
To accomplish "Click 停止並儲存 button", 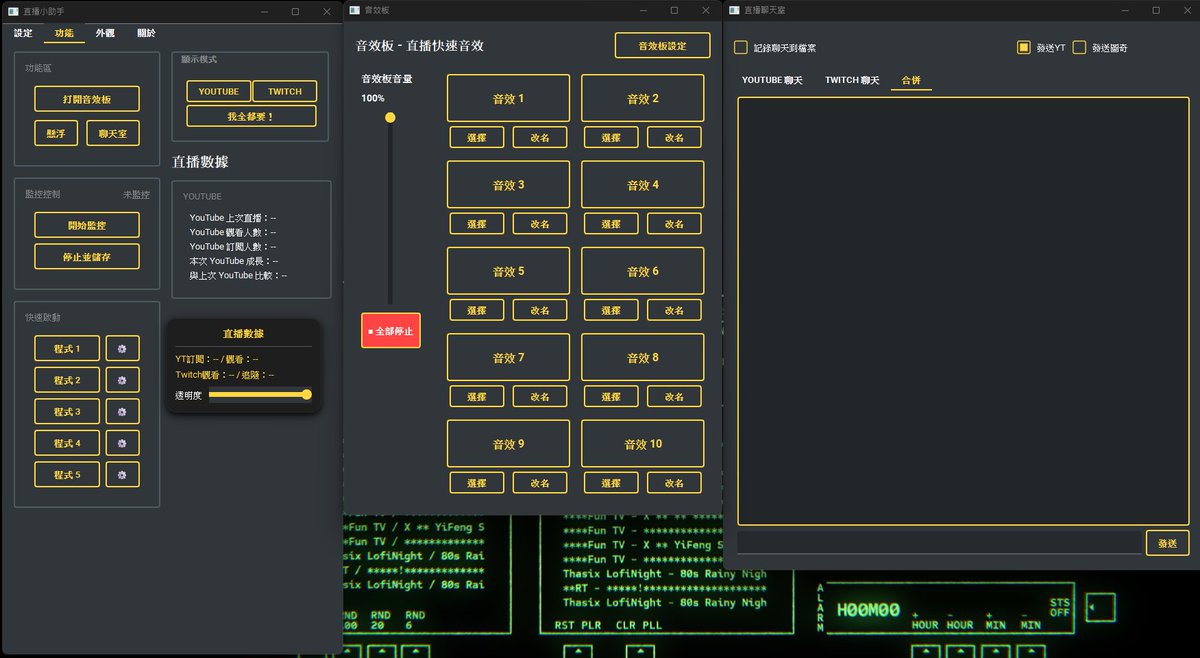I will (x=87, y=257).
